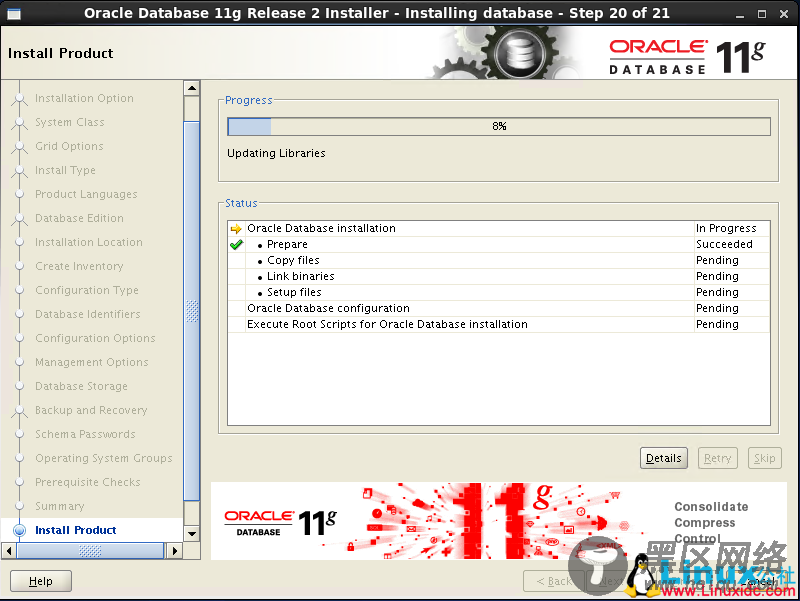Select the Summary step

(x=60, y=506)
